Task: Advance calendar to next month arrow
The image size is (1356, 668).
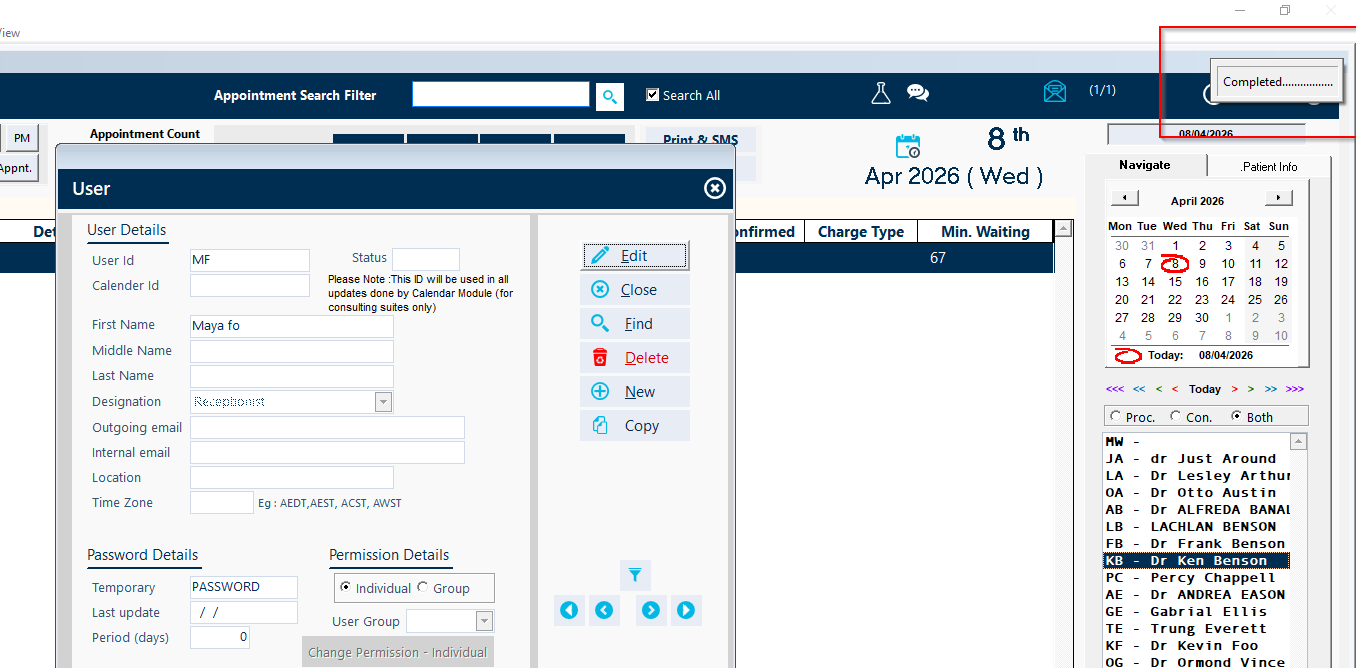Action: pos(1278,198)
